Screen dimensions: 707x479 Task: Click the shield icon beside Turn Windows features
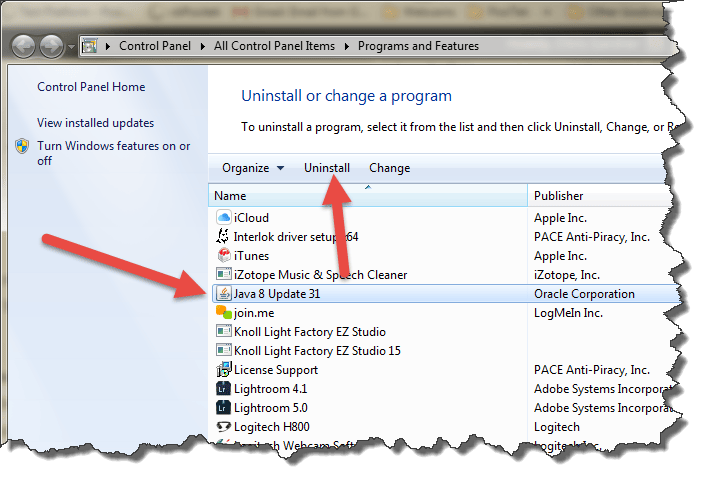[x=22, y=146]
